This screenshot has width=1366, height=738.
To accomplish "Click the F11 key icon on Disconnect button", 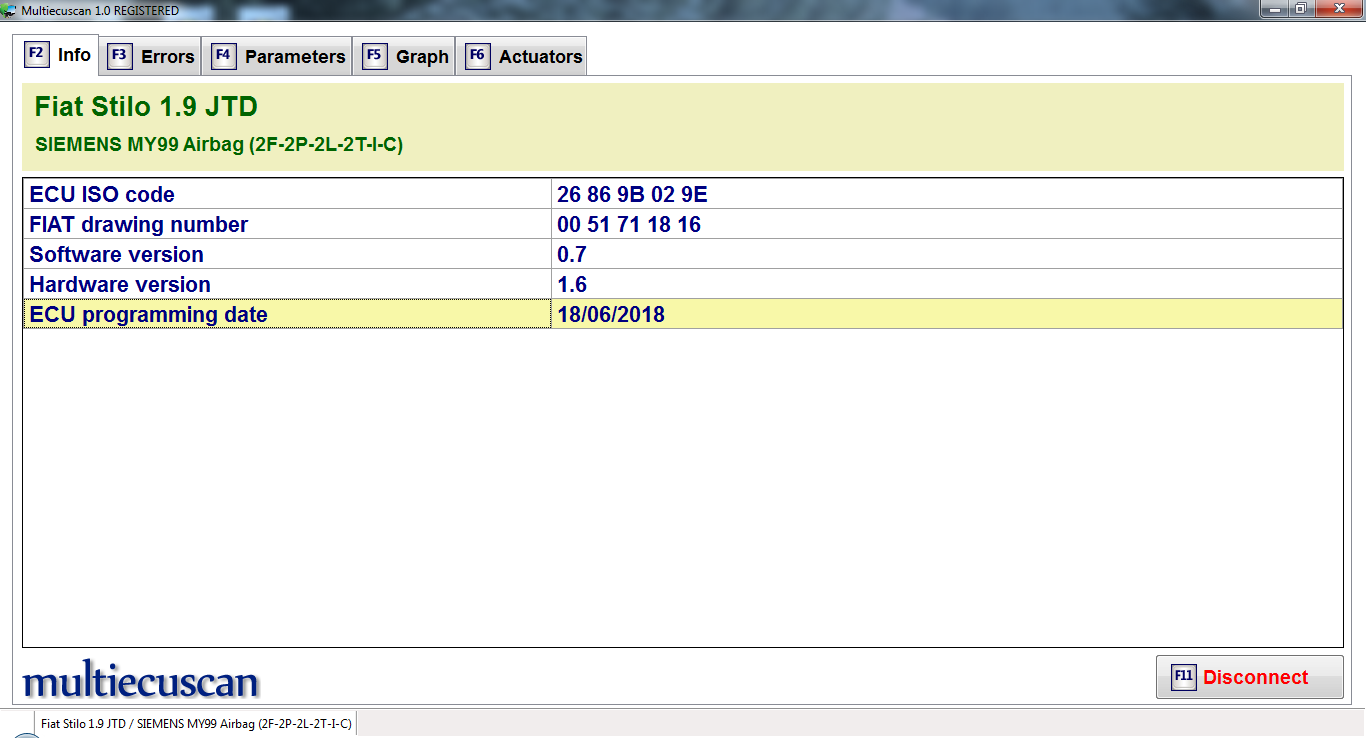I will (x=1184, y=677).
